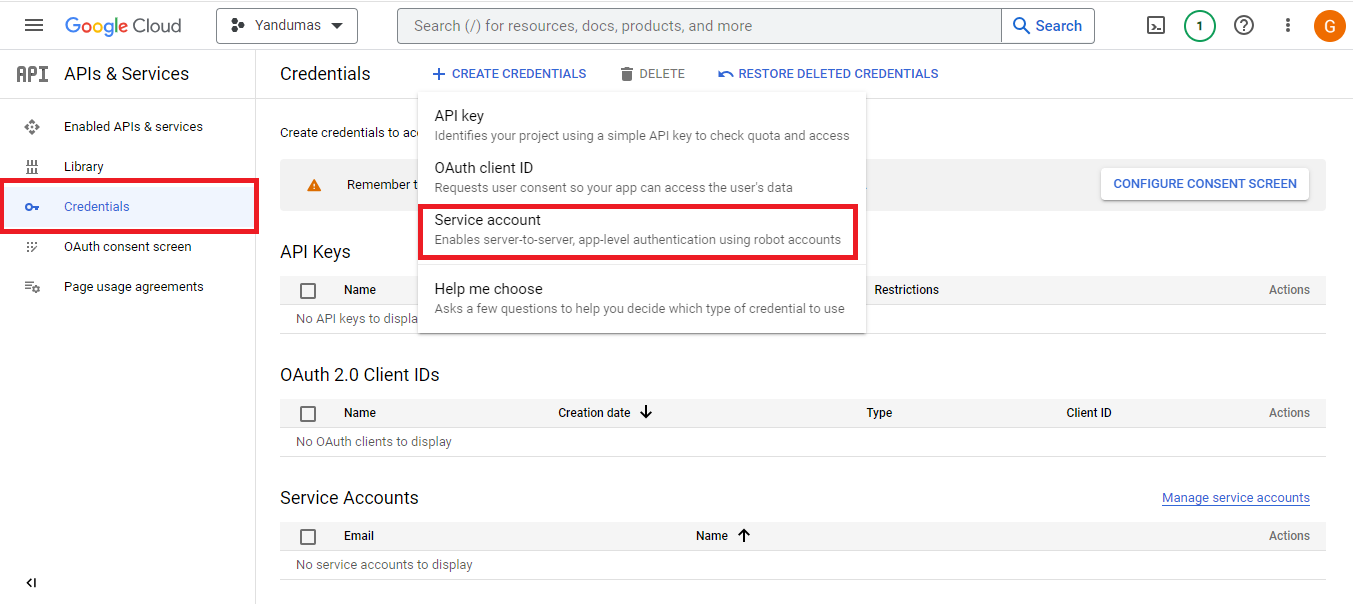Click the key icon next to Credentials
Viewport: 1353px width, 604px height.
point(32,207)
